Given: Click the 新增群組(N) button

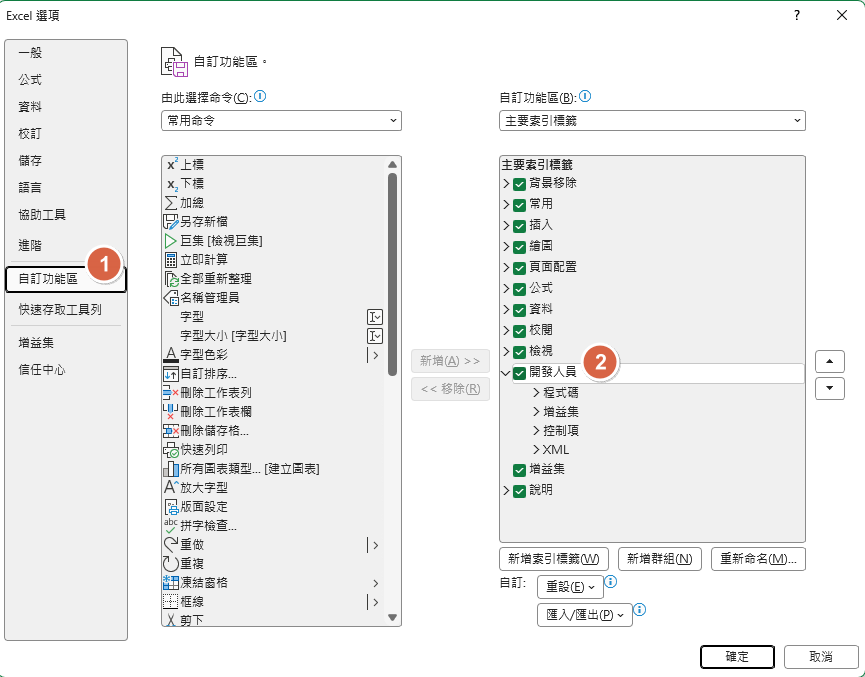Looking at the screenshot, I should pyautogui.click(x=660, y=559).
